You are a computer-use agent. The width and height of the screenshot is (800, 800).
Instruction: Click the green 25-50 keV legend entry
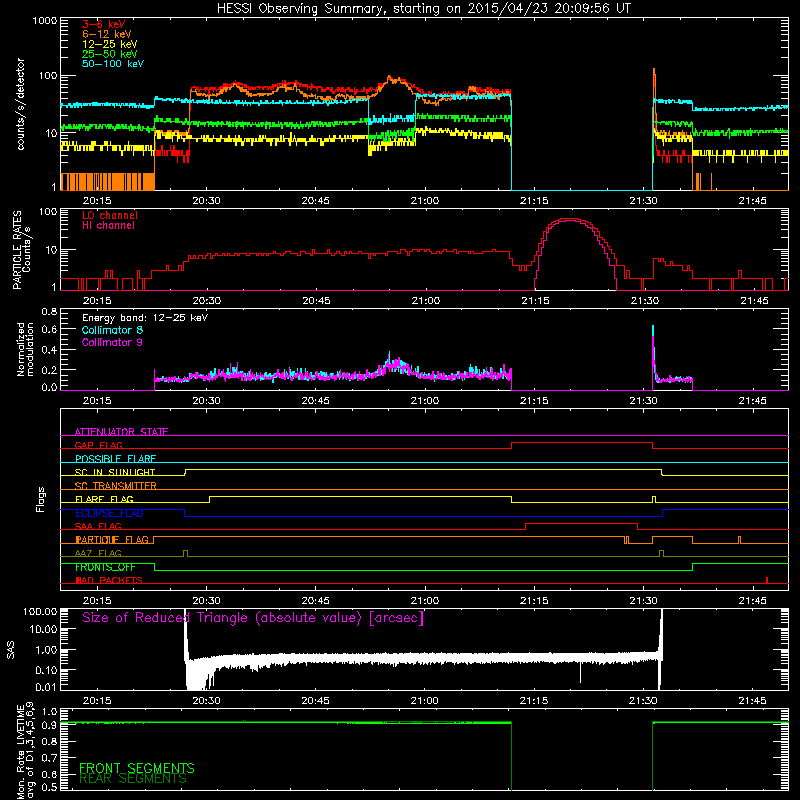coord(110,54)
